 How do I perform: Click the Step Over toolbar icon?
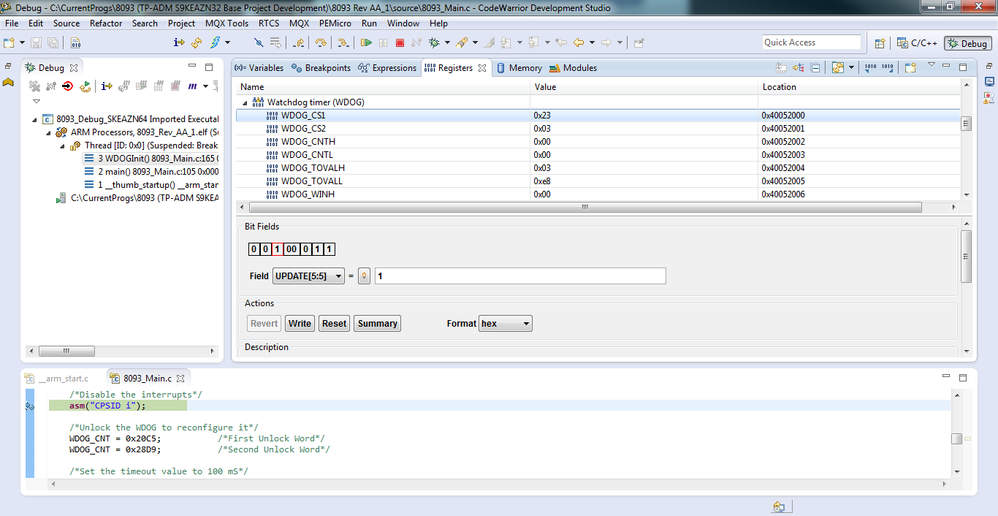pos(321,43)
